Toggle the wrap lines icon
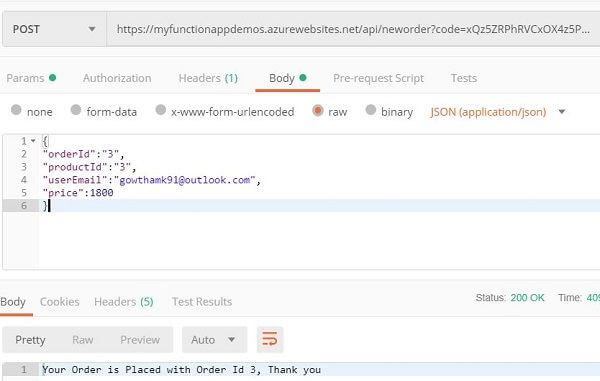Screen dimensions: 600x381 (270, 340)
